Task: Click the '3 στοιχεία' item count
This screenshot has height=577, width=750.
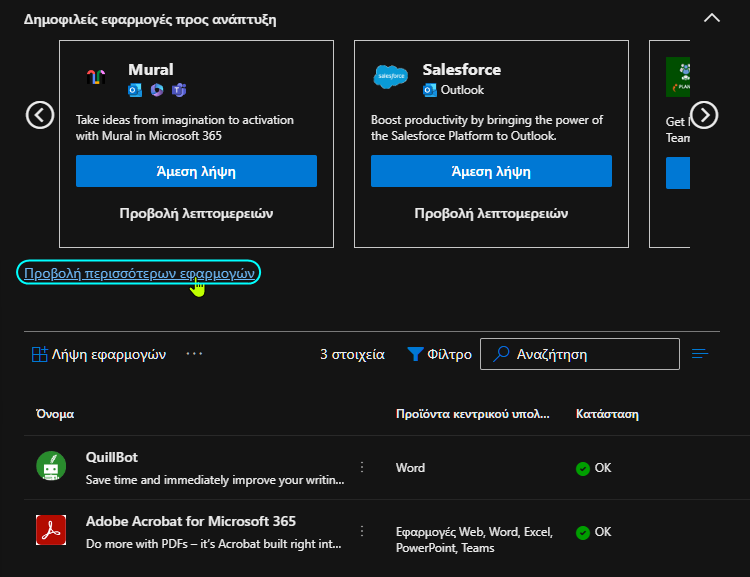Action: pyautogui.click(x=352, y=355)
